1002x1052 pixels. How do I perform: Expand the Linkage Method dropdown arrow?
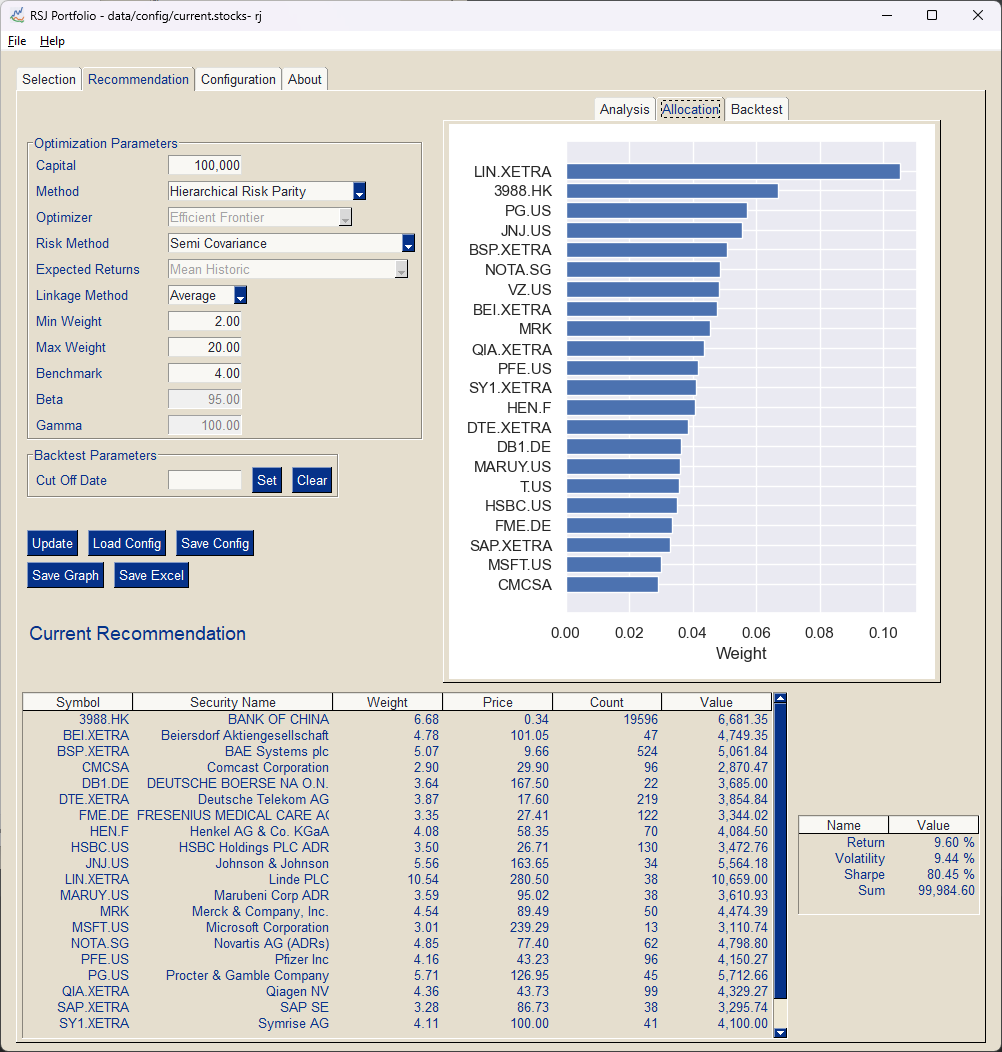pyautogui.click(x=240, y=295)
